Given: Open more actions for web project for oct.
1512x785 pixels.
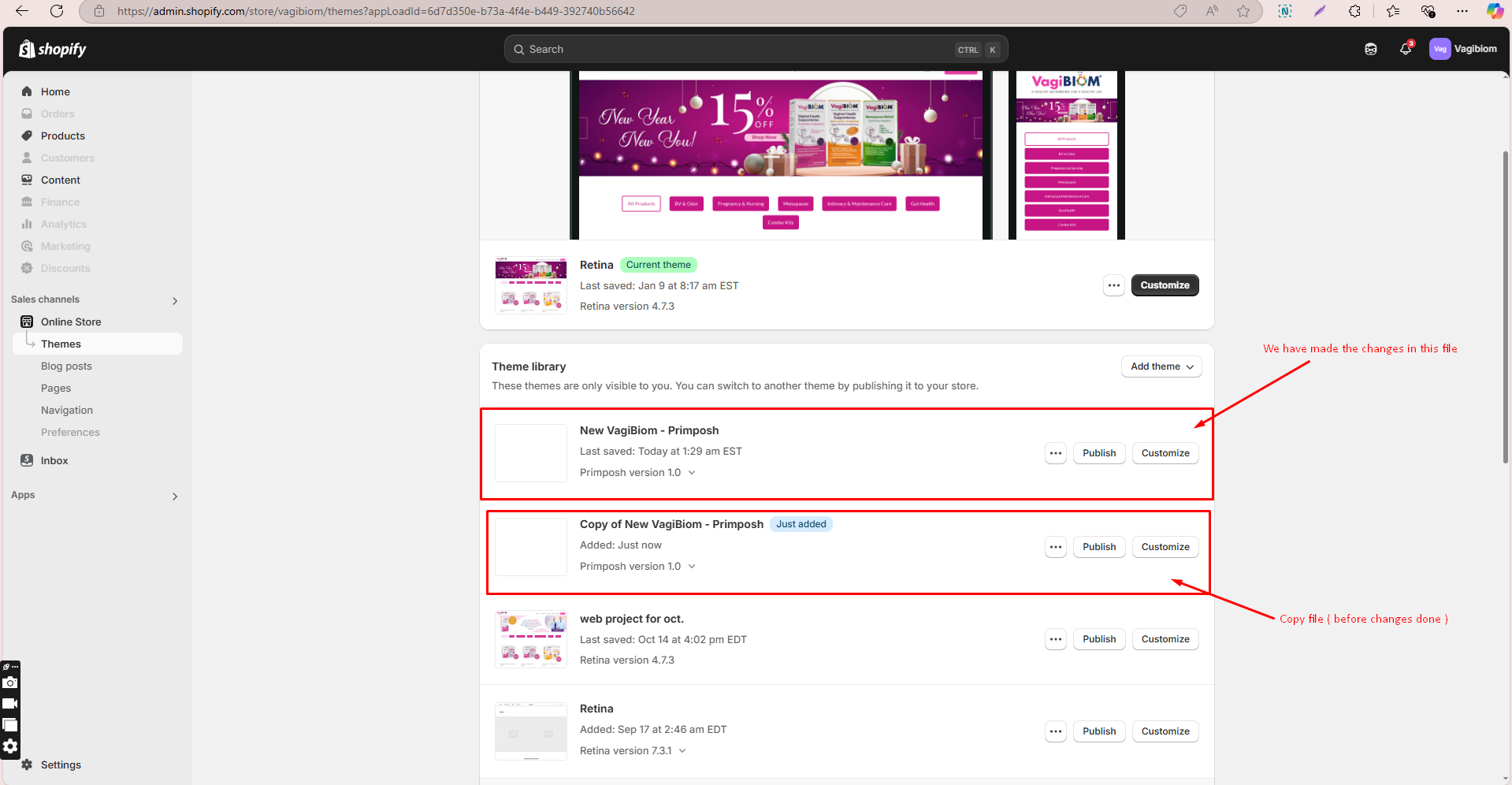Looking at the screenshot, I should coord(1056,639).
